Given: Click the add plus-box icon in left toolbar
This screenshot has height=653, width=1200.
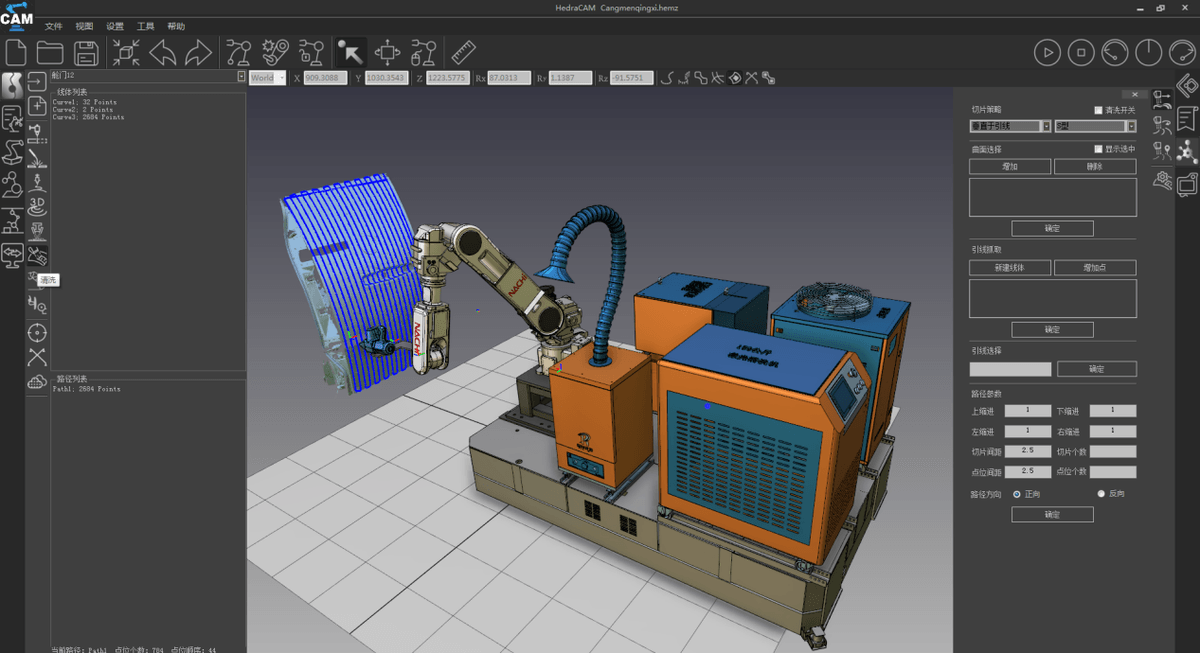Looking at the screenshot, I should [x=37, y=106].
